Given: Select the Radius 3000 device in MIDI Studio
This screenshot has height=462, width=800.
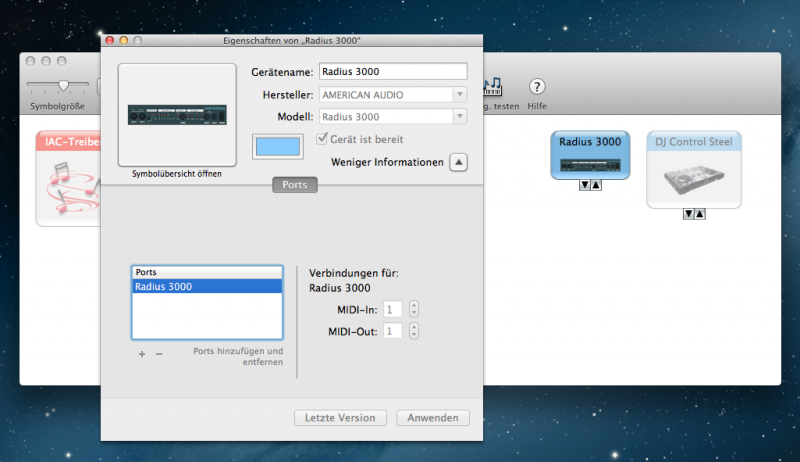Looking at the screenshot, I should [x=590, y=156].
